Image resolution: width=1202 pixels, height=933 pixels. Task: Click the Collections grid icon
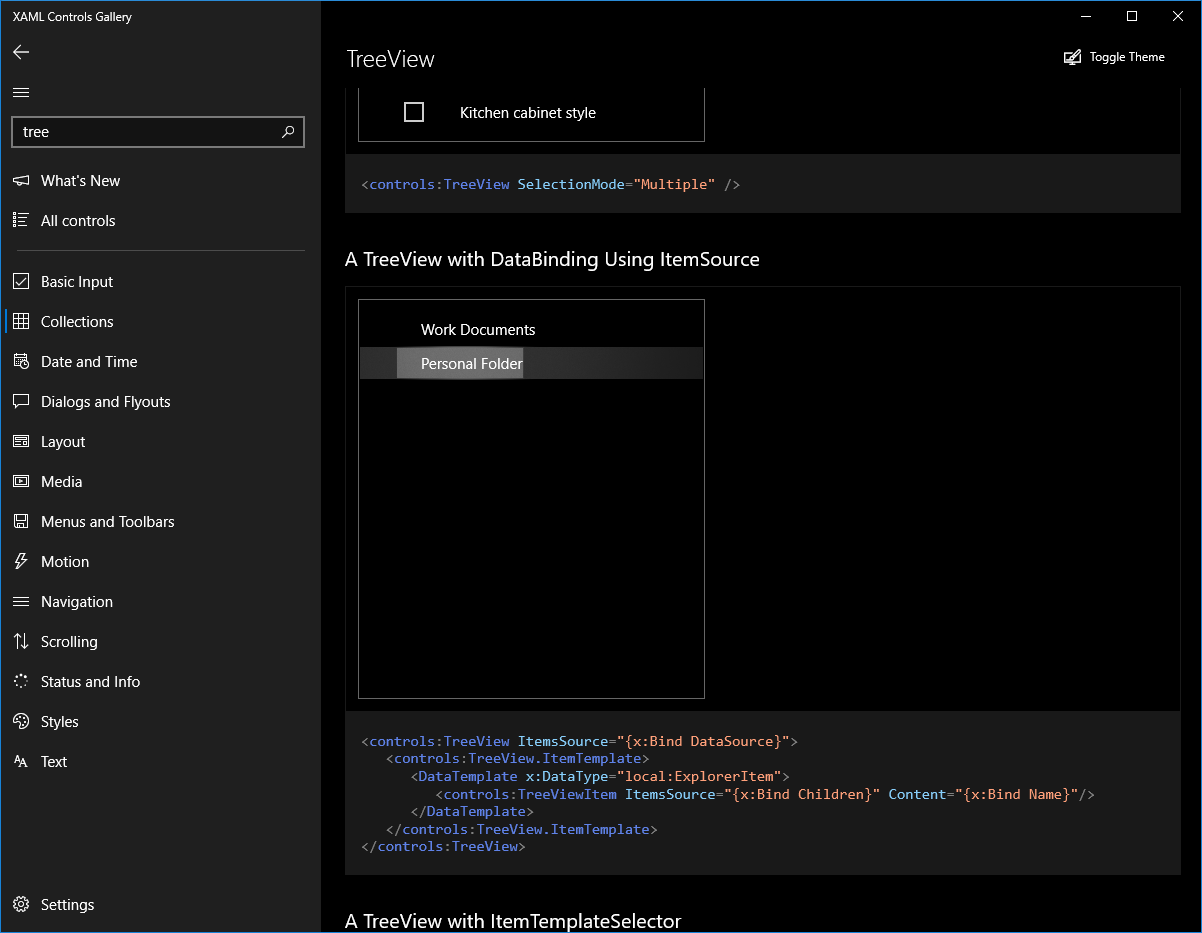click(x=21, y=321)
